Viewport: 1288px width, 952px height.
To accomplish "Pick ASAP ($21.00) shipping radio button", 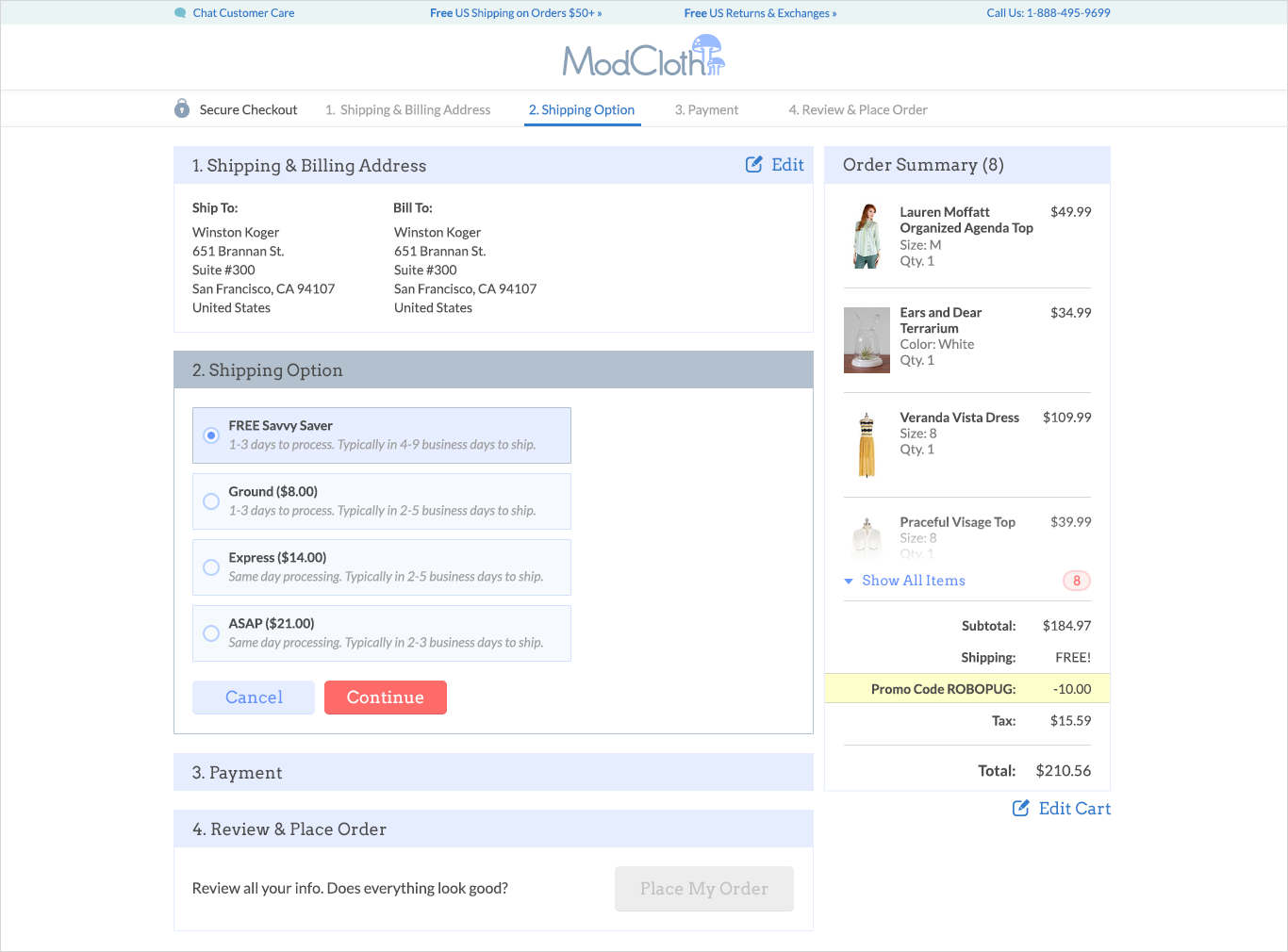I will pyautogui.click(x=211, y=633).
